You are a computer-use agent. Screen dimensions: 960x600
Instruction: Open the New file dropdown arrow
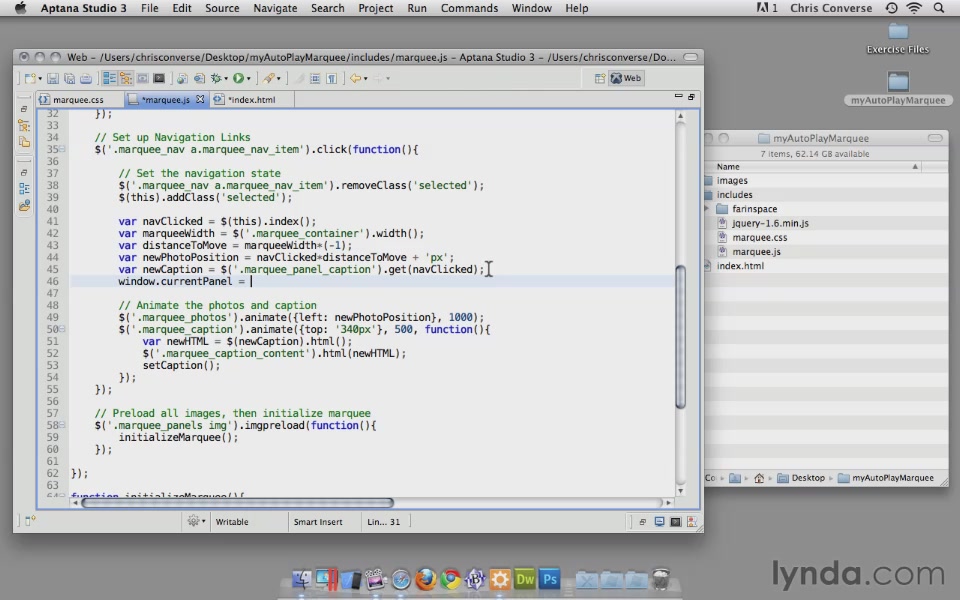pyautogui.click(x=40, y=78)
